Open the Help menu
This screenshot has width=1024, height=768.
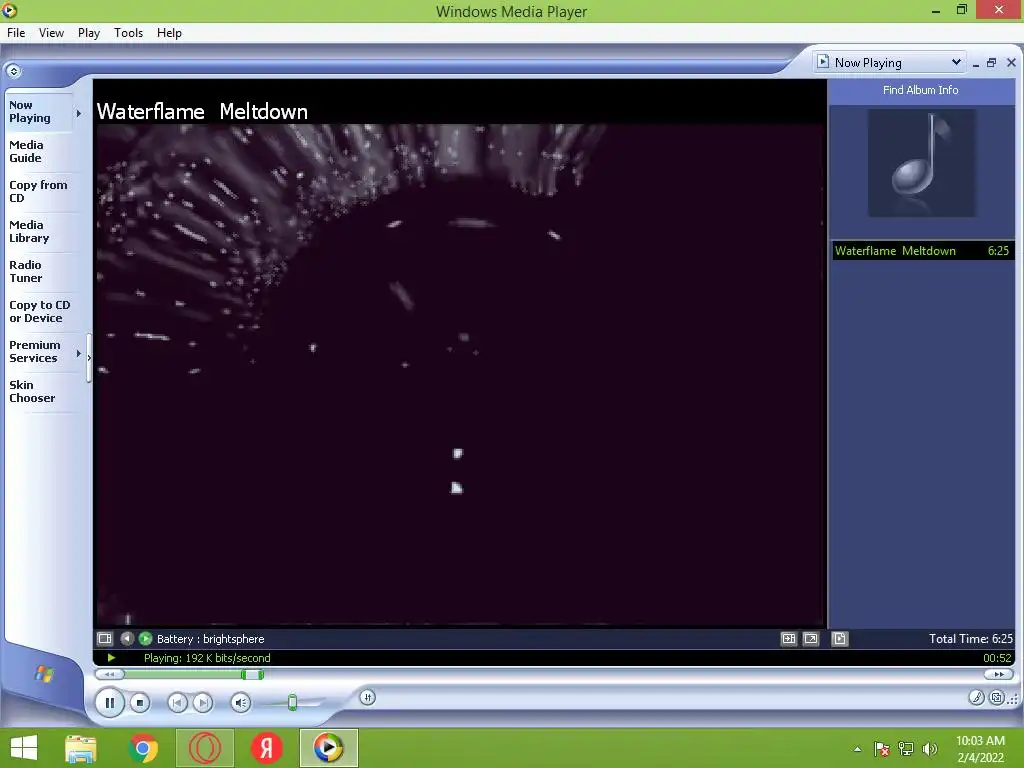(x=169, y=33)
